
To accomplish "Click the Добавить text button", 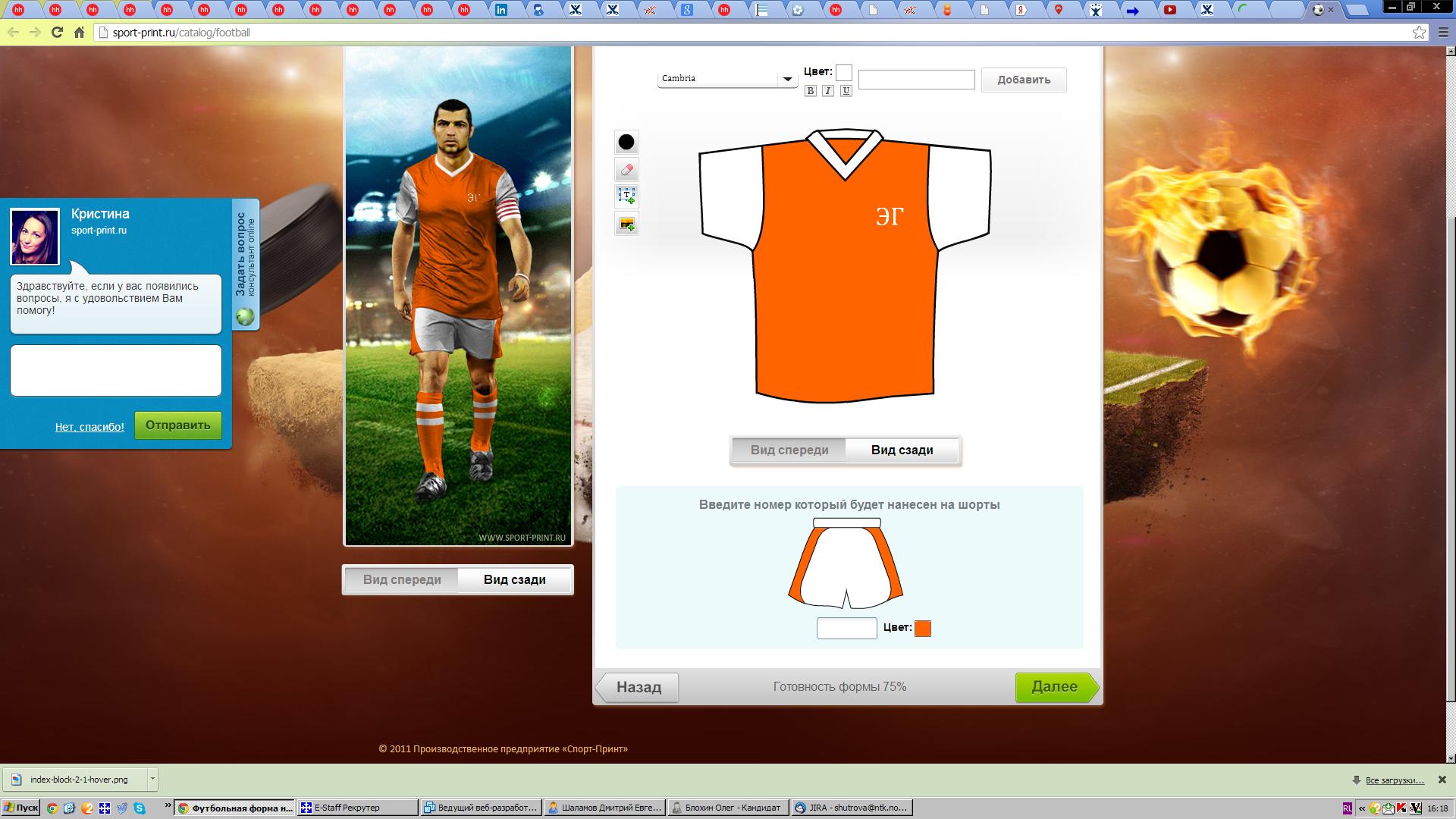I will click(x=1024, y=80).
